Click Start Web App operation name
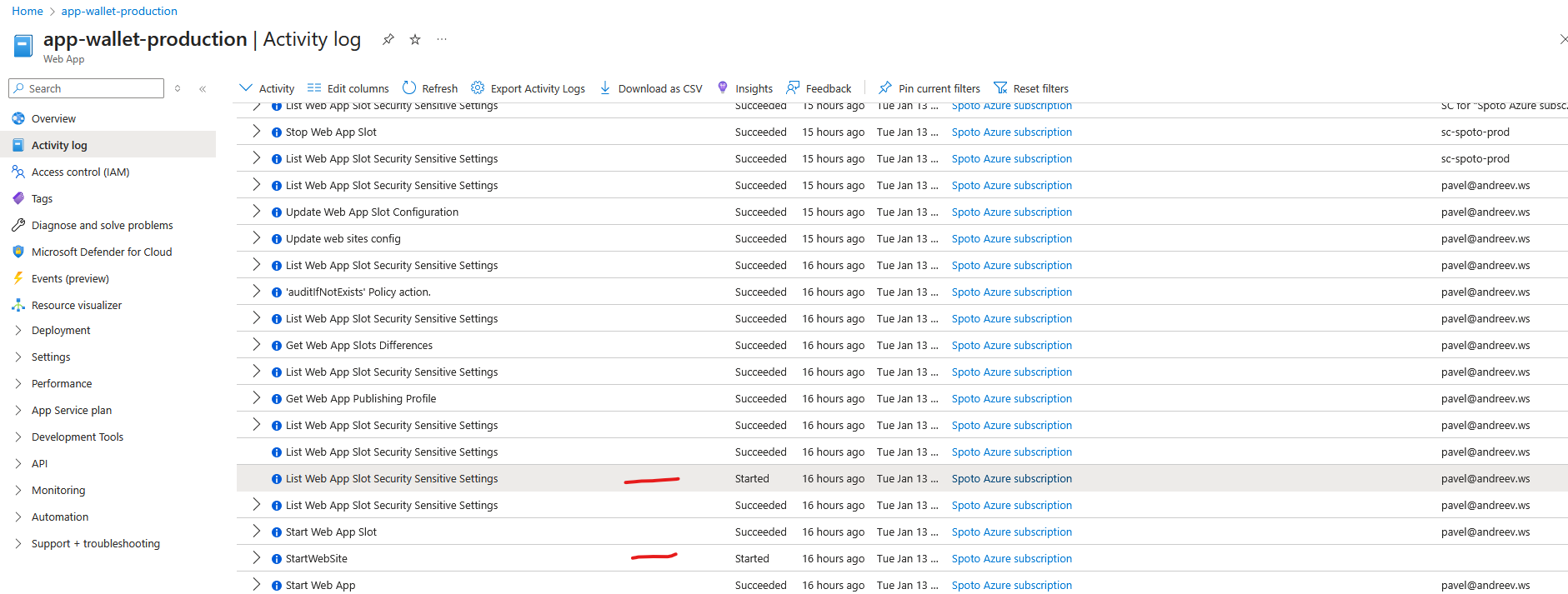The image size is (1568, 594). pos(320,585)
